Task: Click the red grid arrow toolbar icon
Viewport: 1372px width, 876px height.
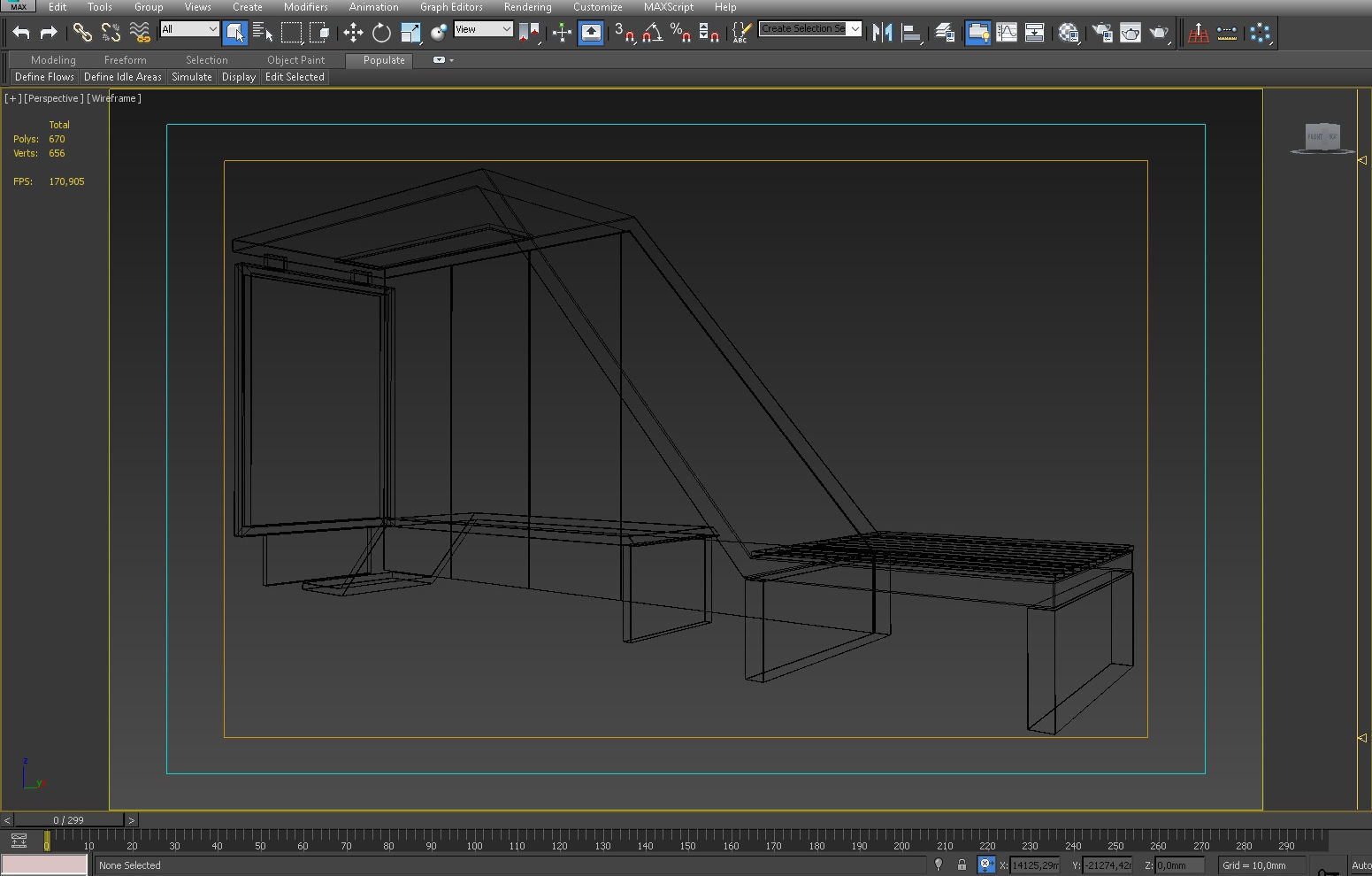Action: (x=1199, y=33)
